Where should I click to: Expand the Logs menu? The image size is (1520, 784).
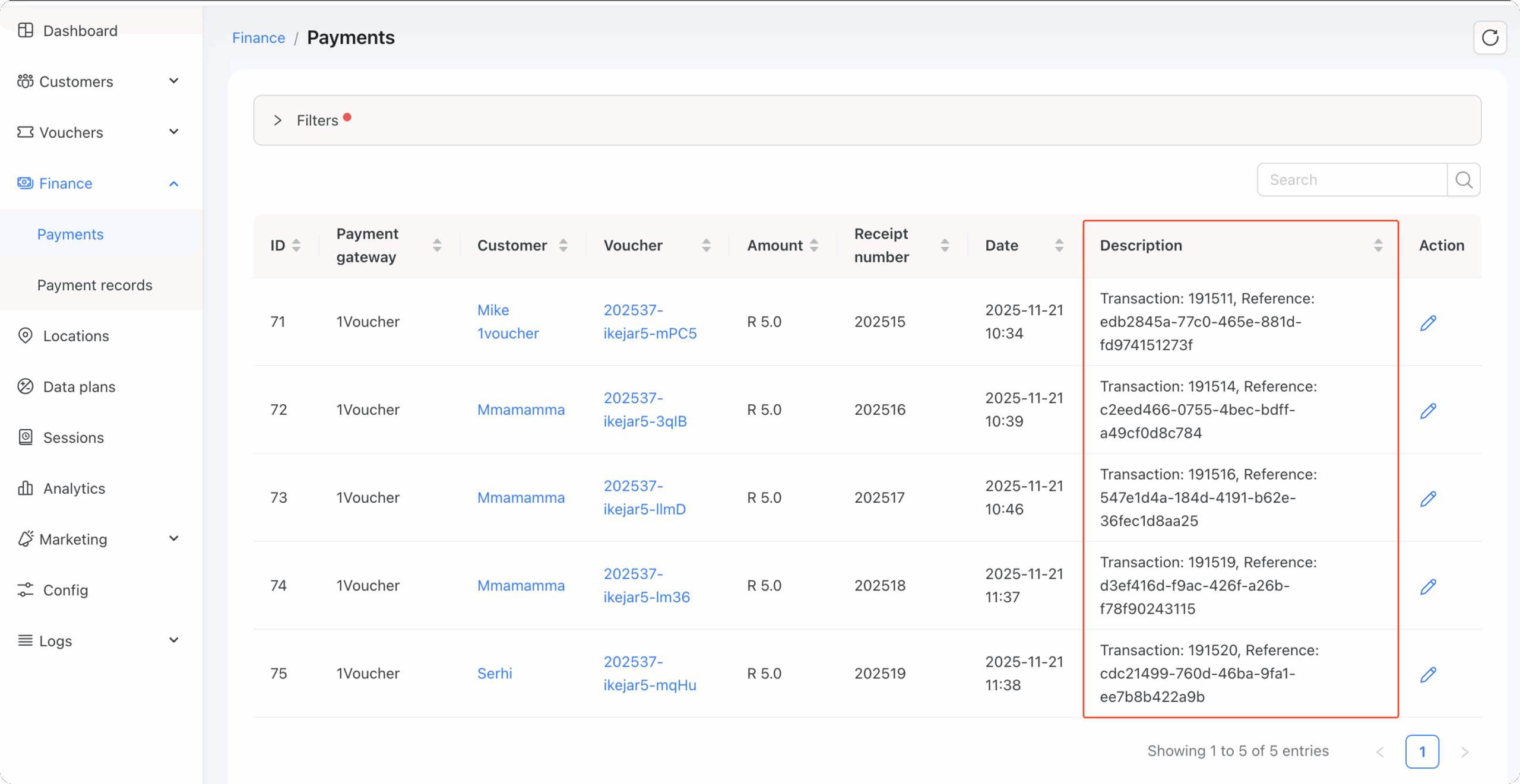pyautogui.click(x=173, y=640)
